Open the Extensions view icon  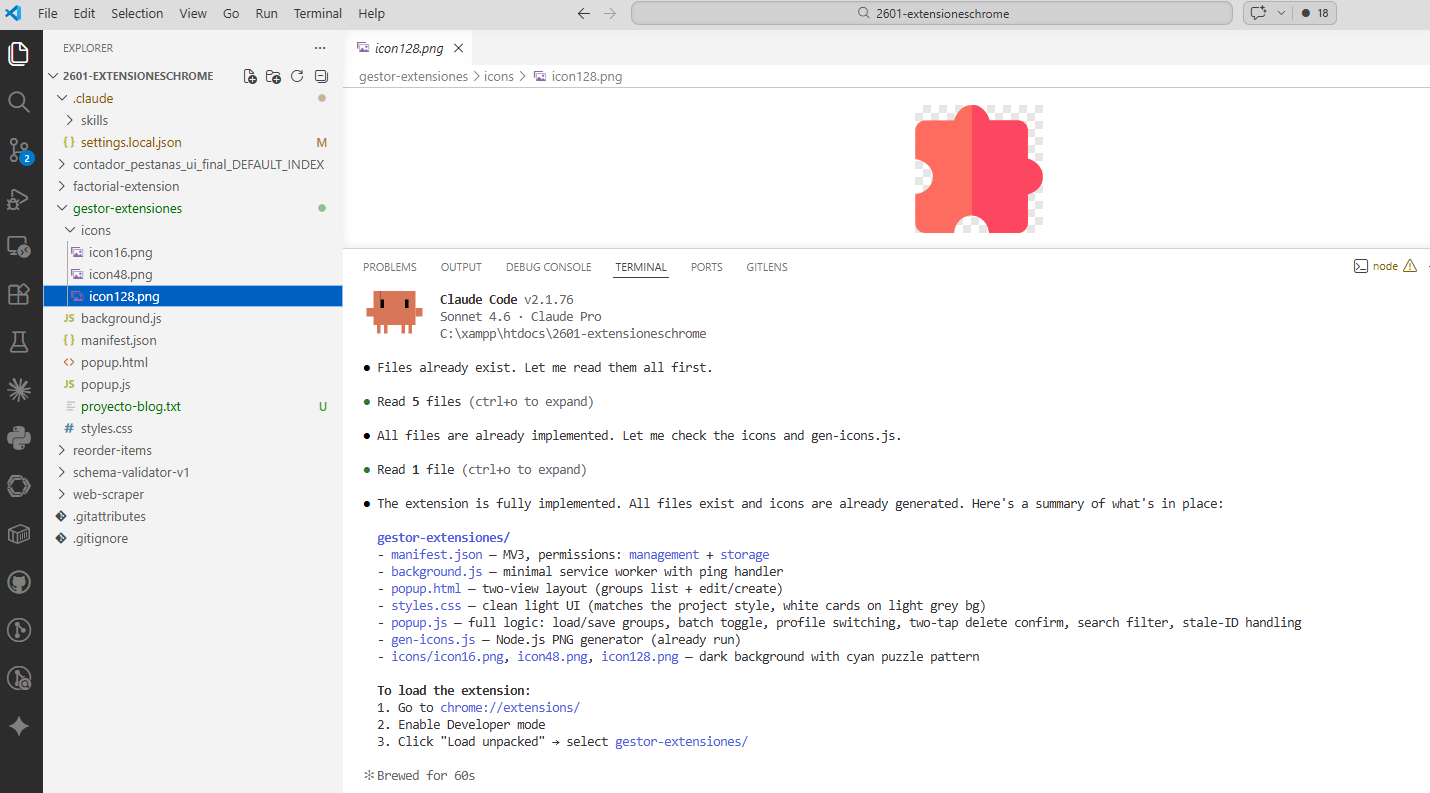[x=18, y=294]
